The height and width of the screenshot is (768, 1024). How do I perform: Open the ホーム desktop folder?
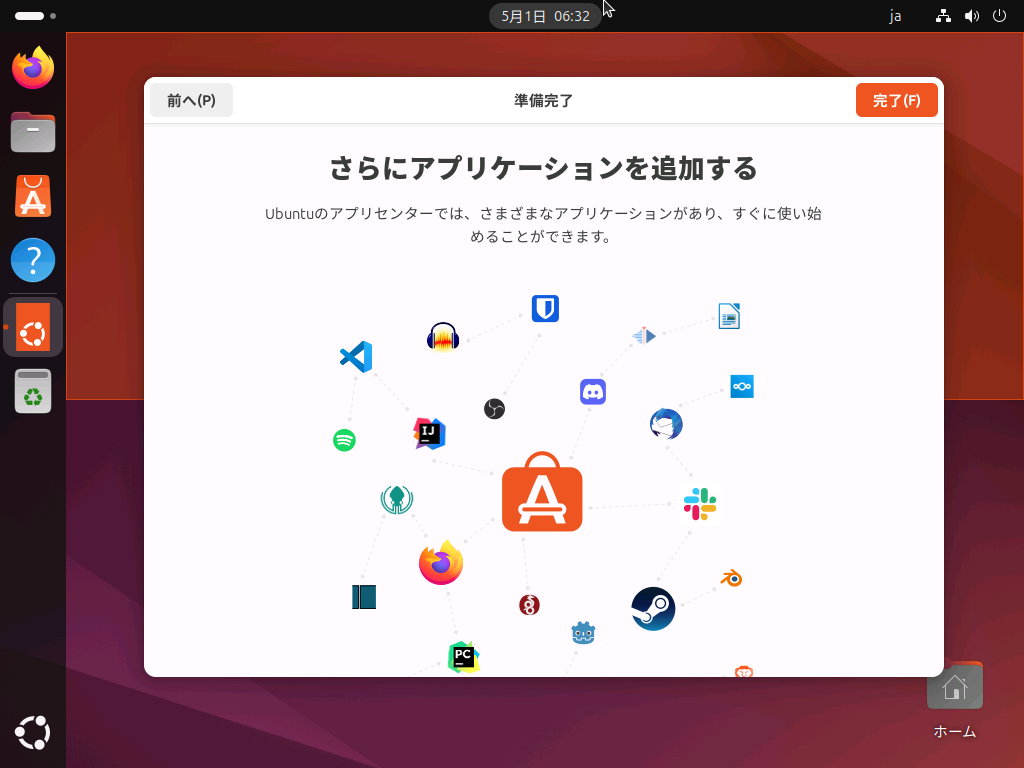click(x=955, y=701)
